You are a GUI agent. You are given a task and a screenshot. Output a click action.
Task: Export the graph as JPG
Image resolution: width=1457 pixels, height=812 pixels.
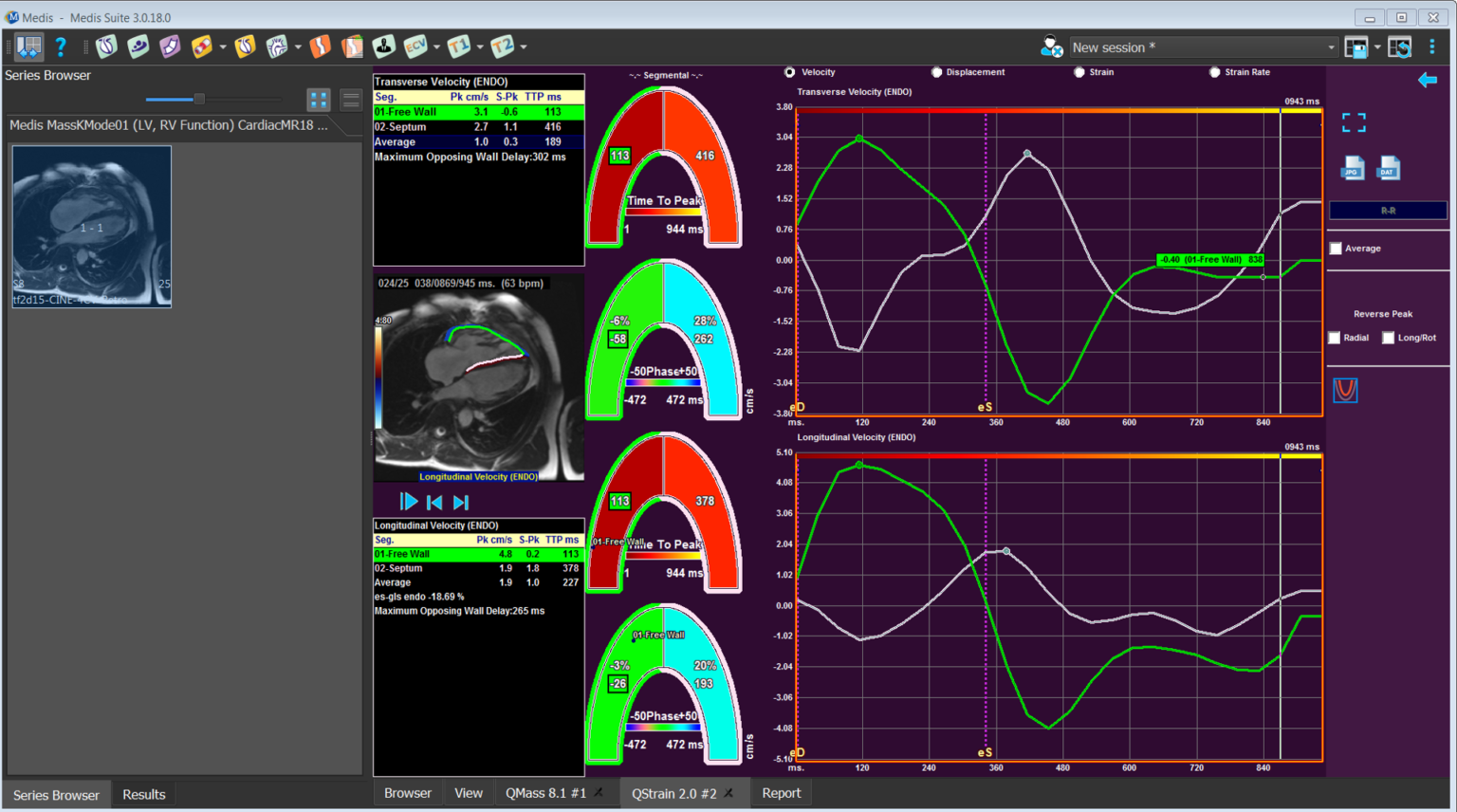tap(1352, 168)
